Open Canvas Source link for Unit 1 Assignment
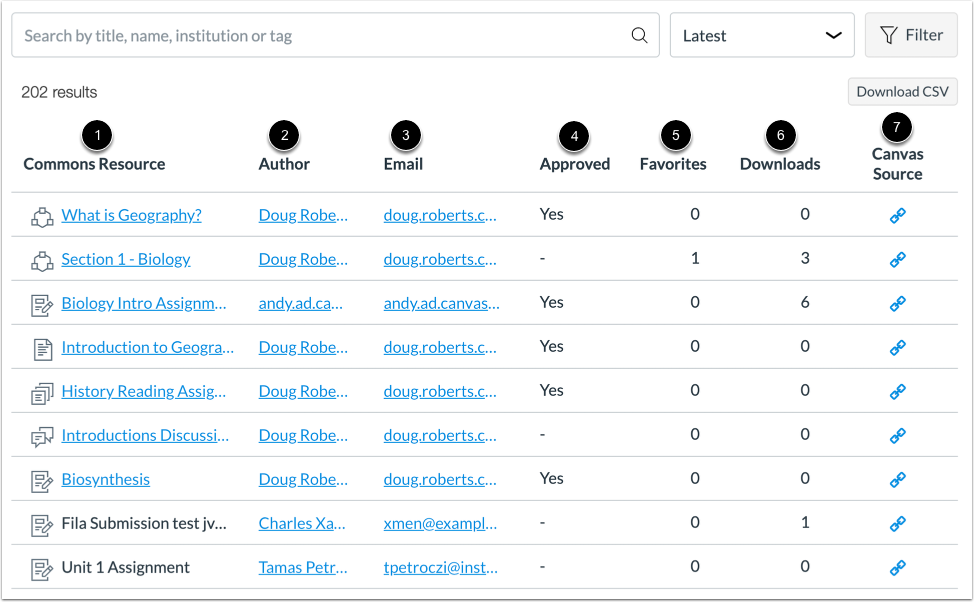974x602 pixels. 897,566
